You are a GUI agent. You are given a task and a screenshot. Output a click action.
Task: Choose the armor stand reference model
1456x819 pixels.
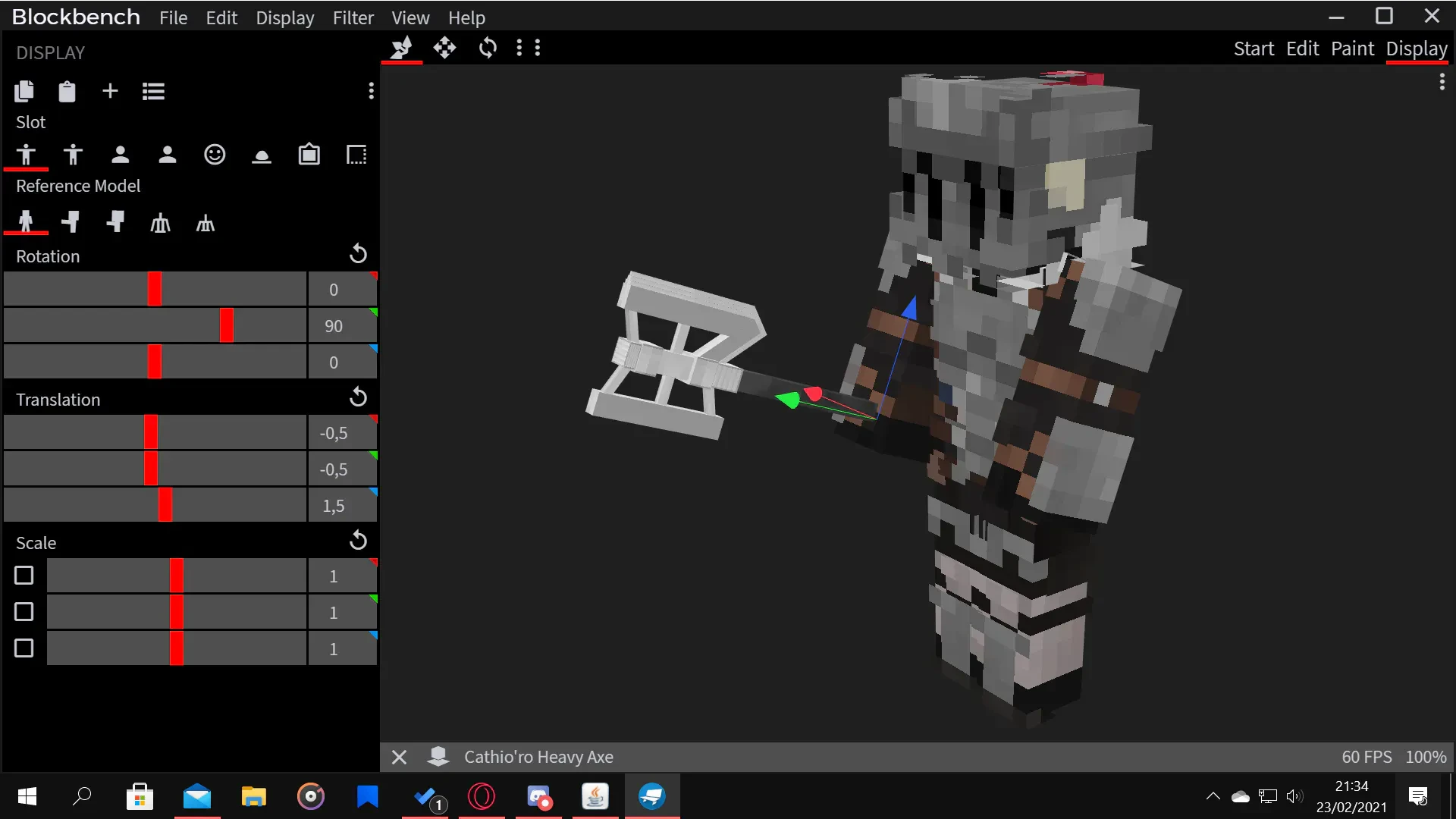tap(160, 223)
